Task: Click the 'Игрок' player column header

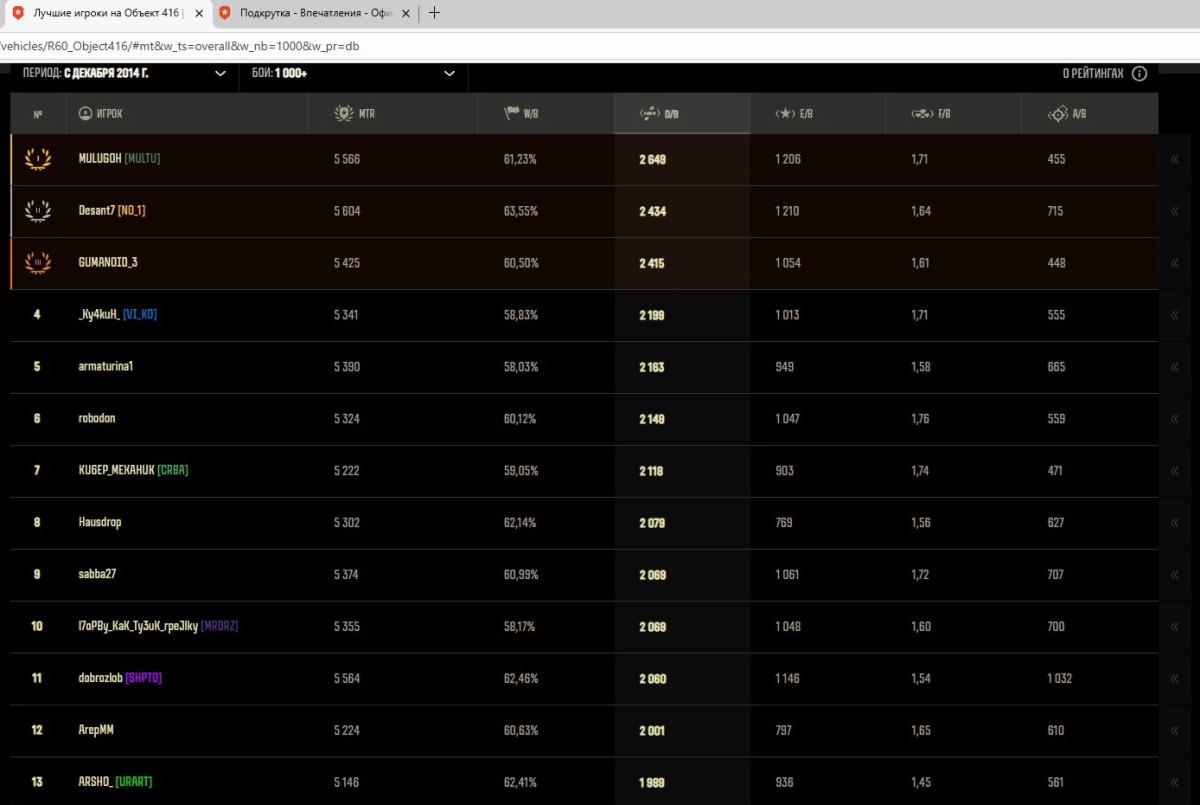Action: 100,114
